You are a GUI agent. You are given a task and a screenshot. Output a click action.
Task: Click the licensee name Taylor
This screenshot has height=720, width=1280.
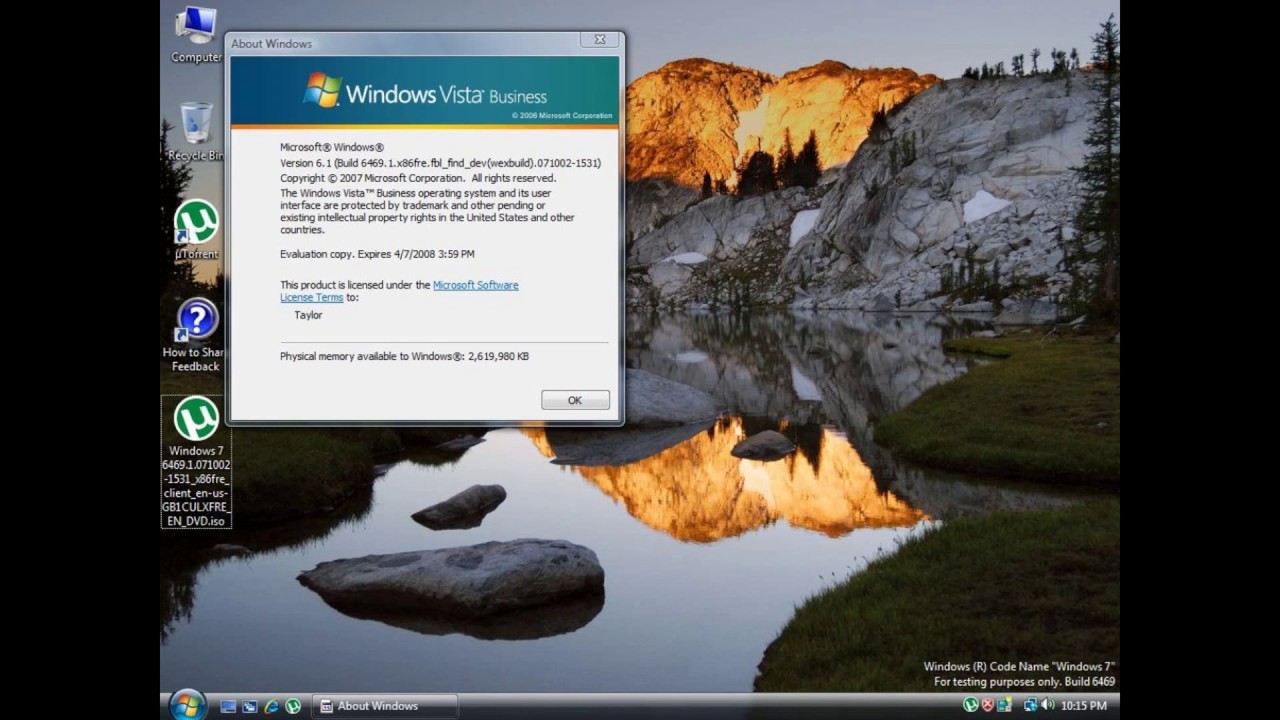pos(308,315)
